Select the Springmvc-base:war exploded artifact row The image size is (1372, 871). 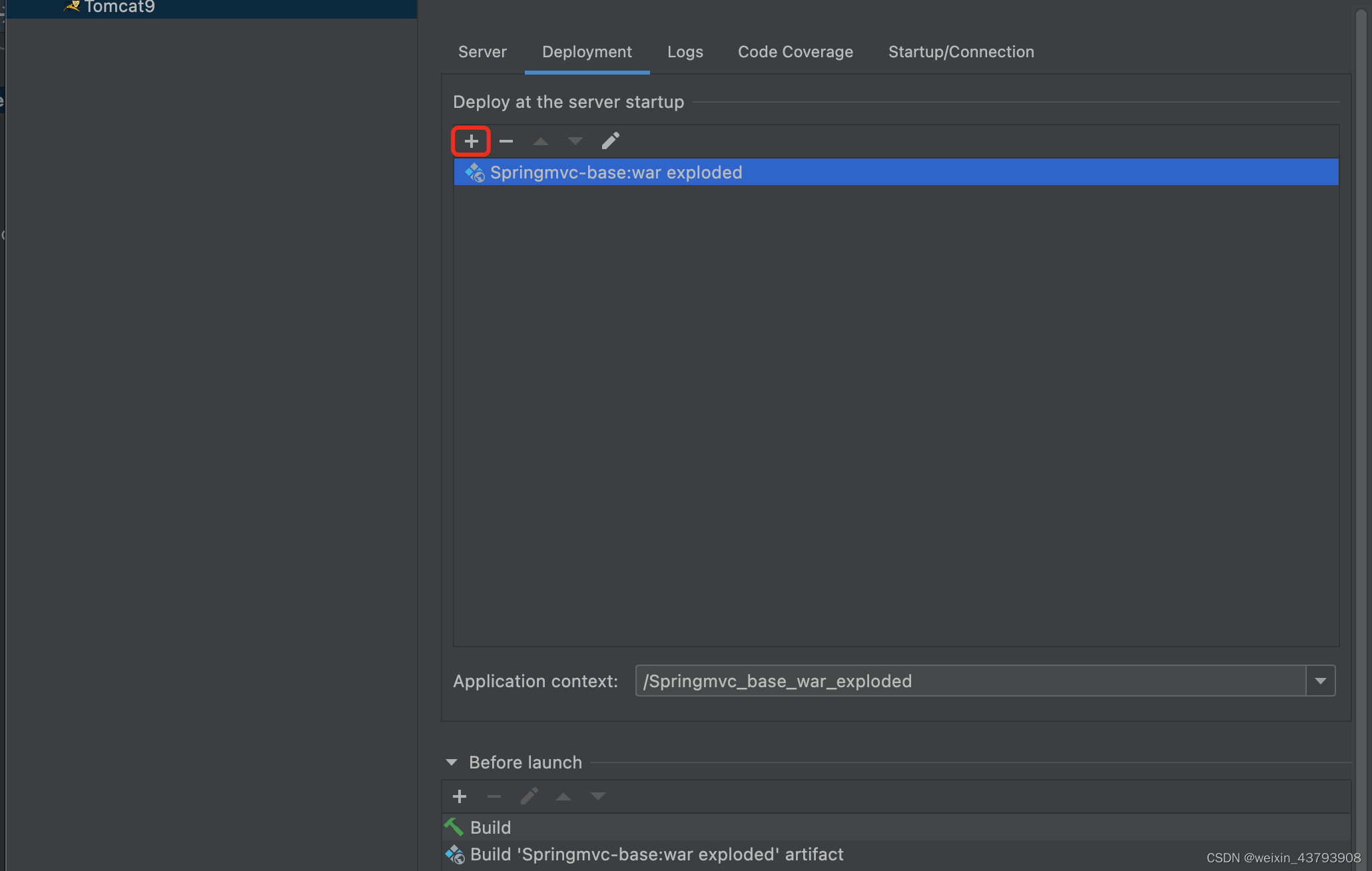(616, 172)
